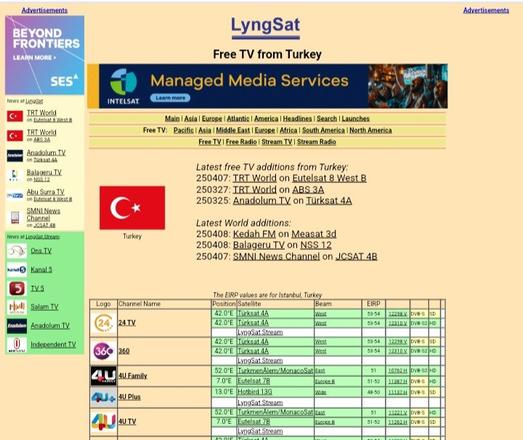523x440 pixels.
Task: Open LyngSat Stream link in 360 row
Action: point(260,361)
